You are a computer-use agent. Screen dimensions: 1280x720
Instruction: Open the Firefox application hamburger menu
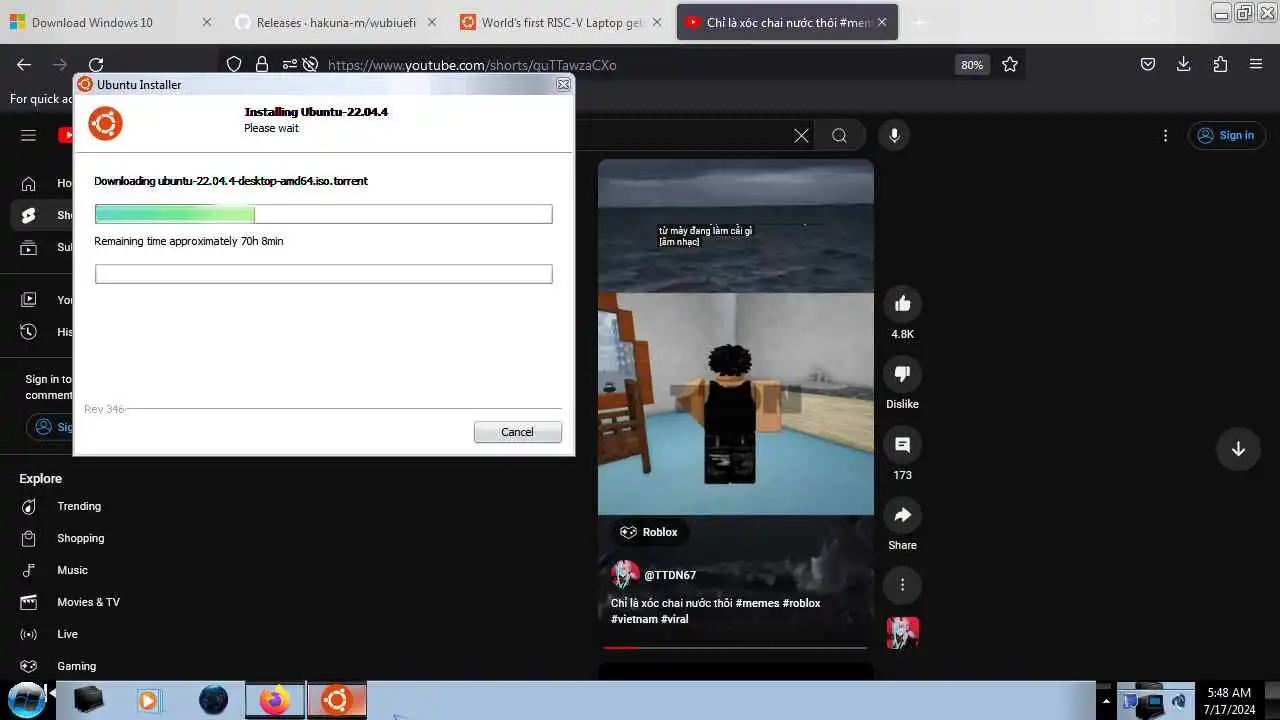tap(1256, 64)
